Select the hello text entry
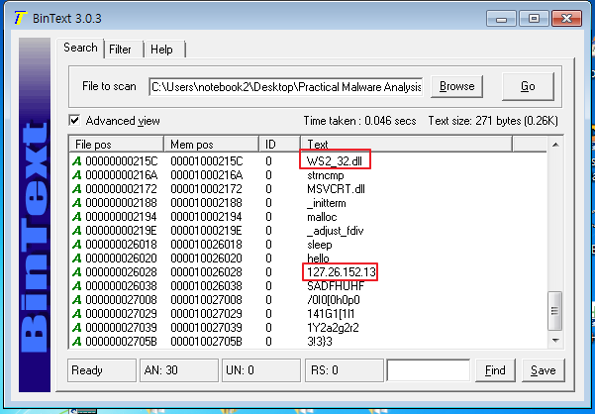Viewport: 596px width, 414px height. (318, 259)
